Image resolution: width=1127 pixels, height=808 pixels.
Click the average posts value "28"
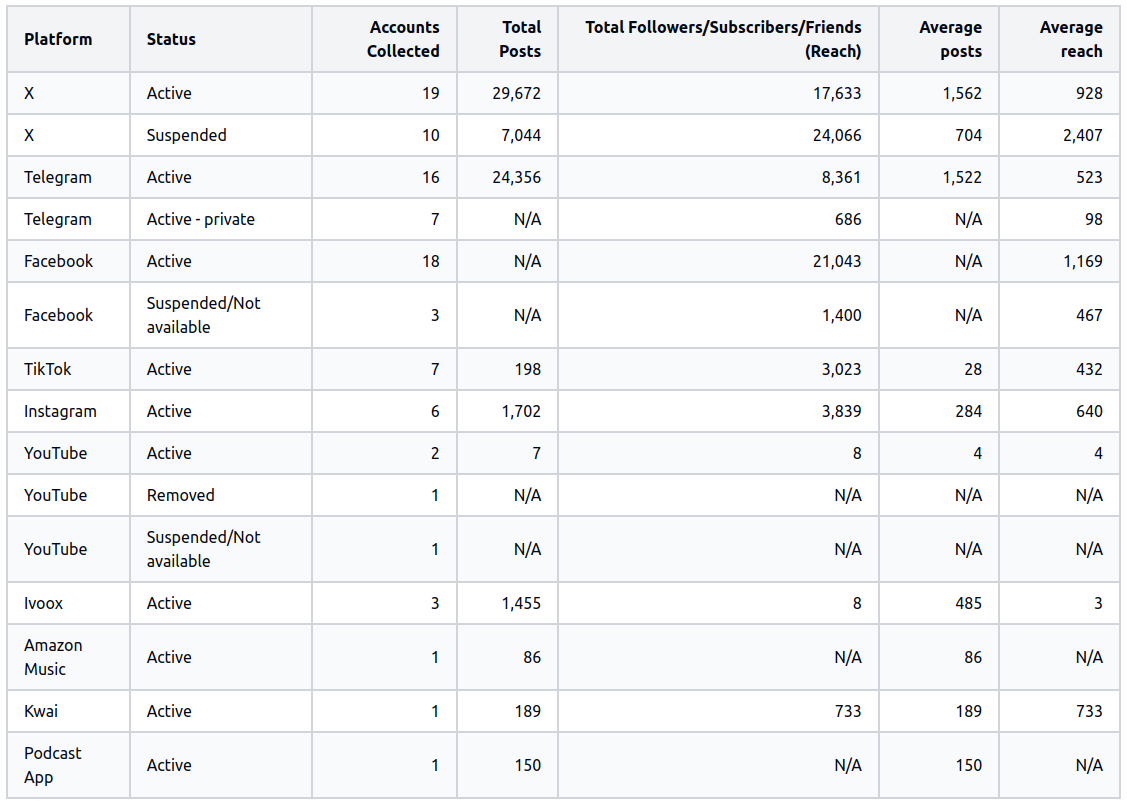tap(973, 369)
